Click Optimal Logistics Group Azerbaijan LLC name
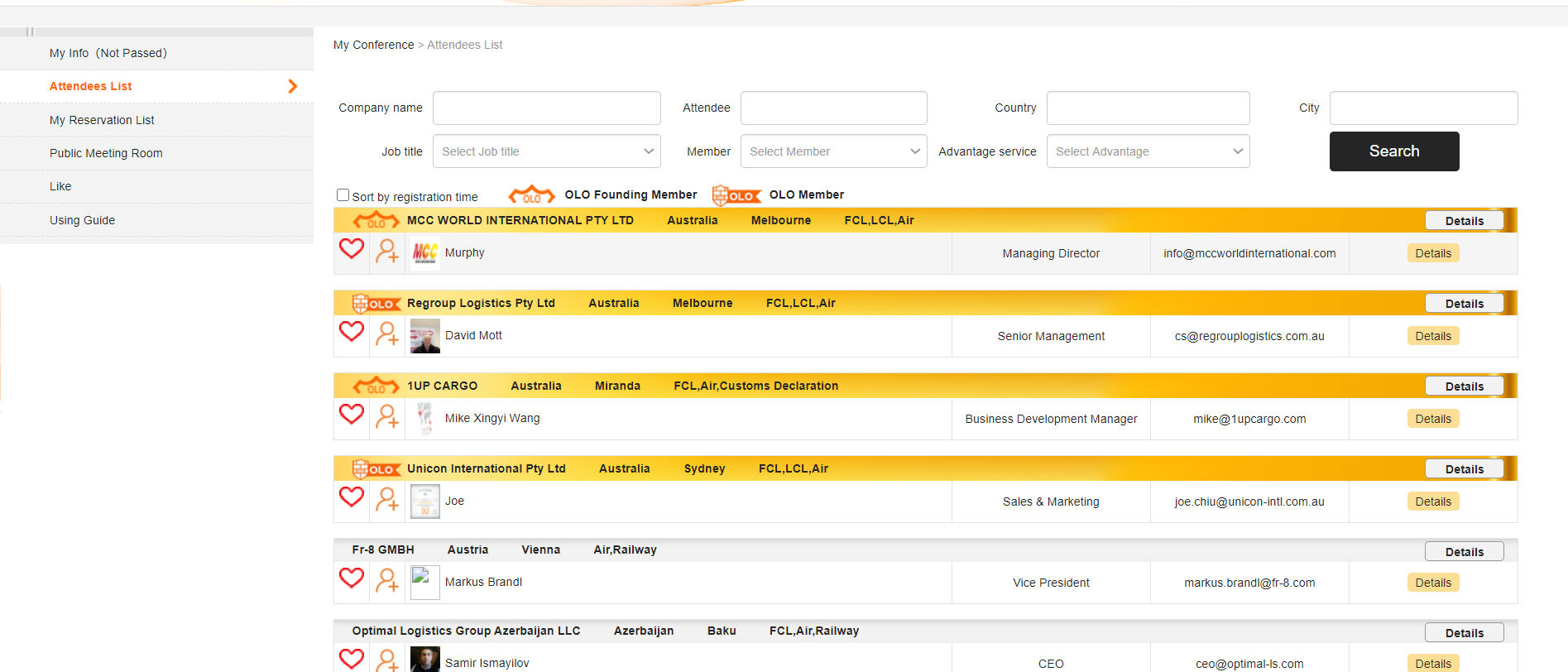 coord(466,631)
